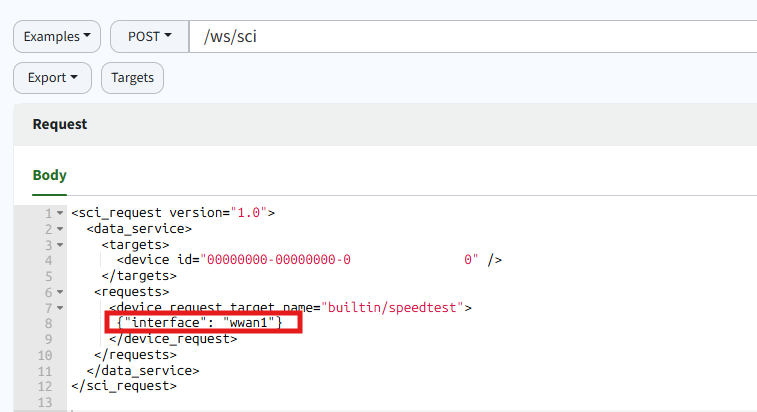The height and width of the screenshot is (412, 757).
Task: Fold the requests block on line 6
Action: click(60, 292)
